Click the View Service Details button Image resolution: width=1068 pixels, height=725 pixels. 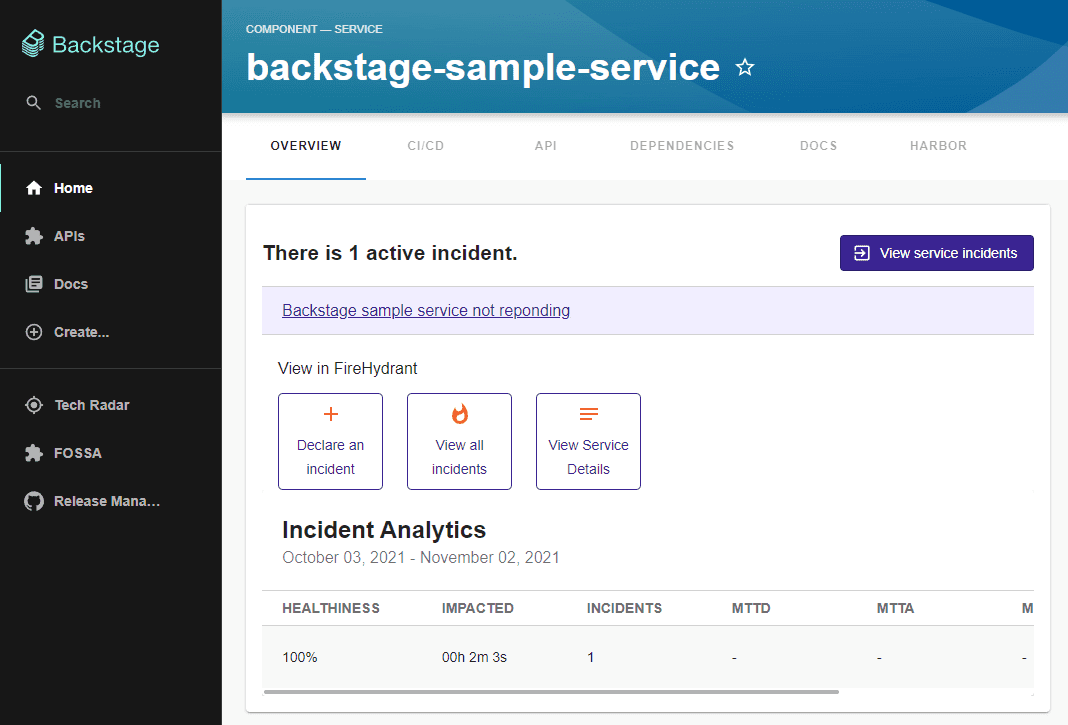click(x=588, y=442)
